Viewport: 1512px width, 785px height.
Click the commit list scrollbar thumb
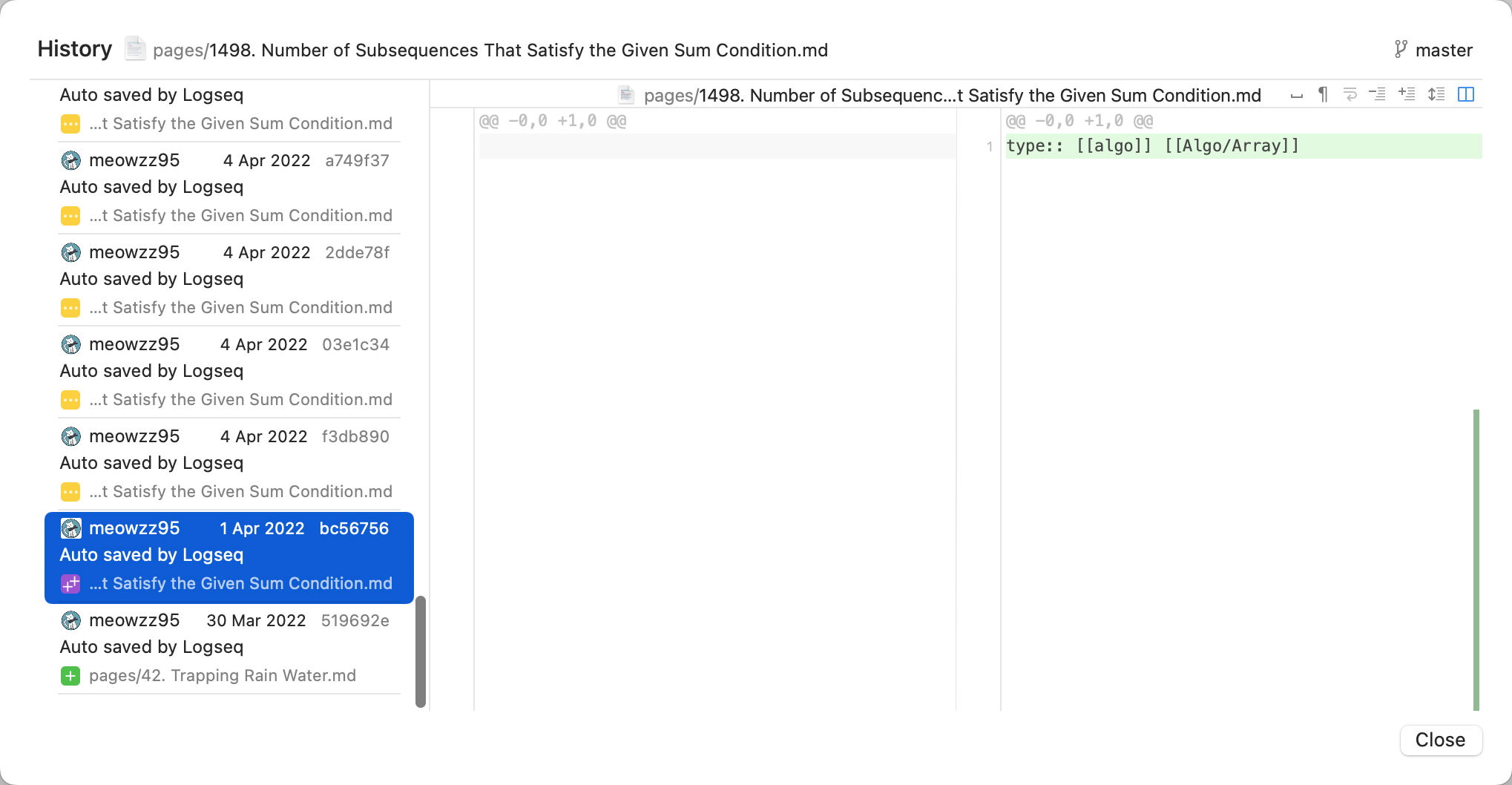(420, 649)
